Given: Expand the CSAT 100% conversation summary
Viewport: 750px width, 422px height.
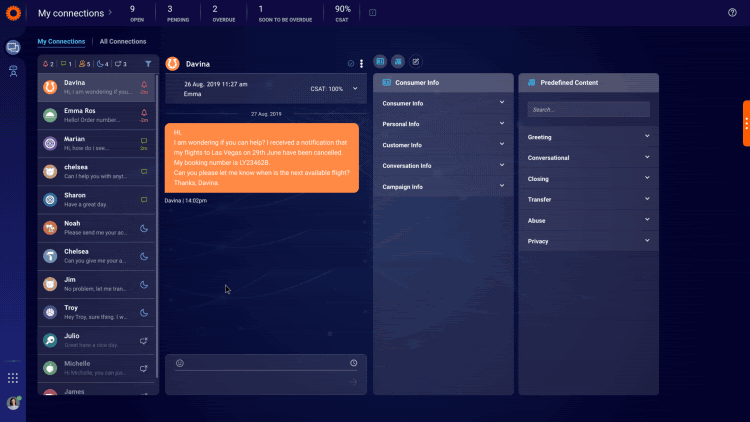Looking at the screenshot, I should click(355, 89).
